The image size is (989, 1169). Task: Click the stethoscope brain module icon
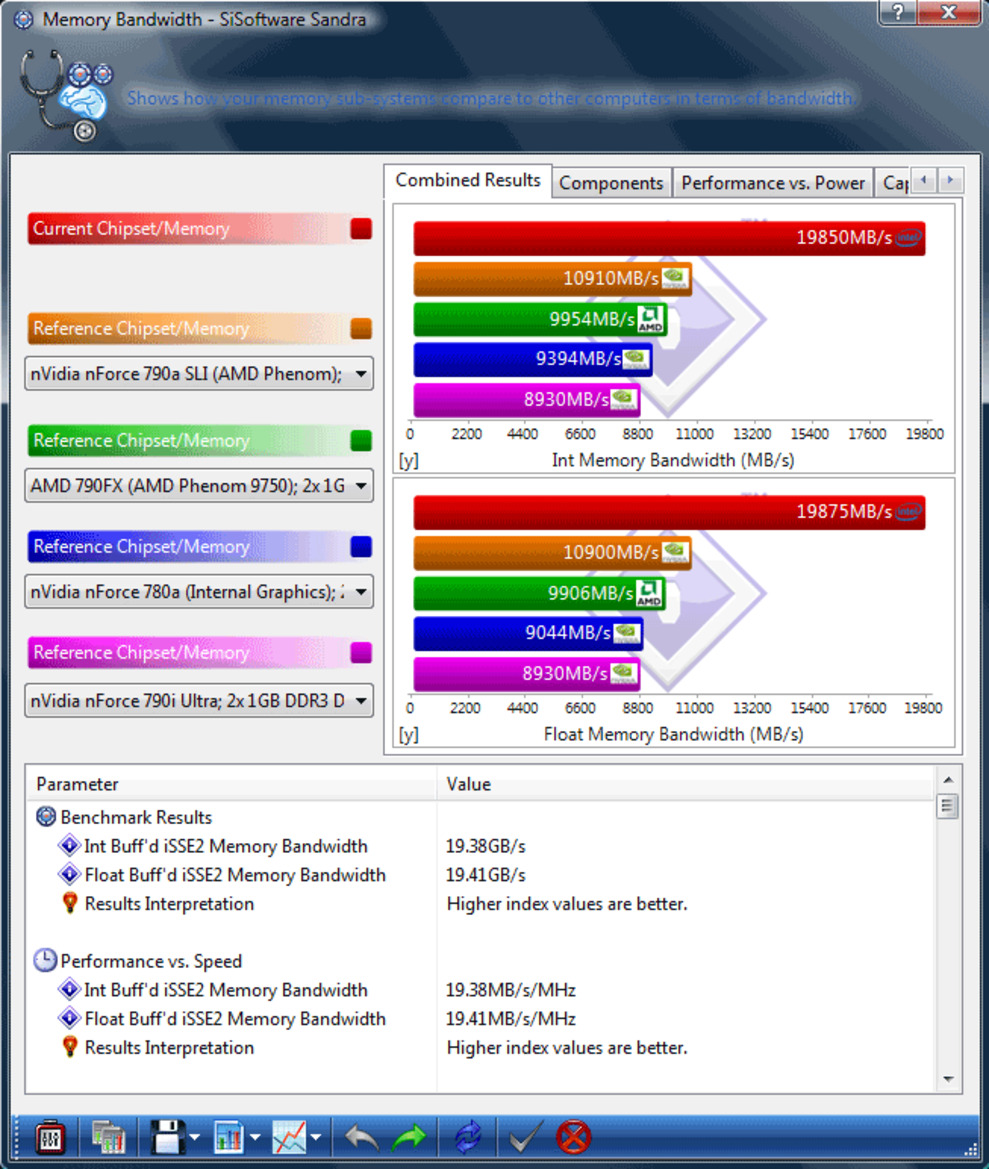(x=66, y=95)
